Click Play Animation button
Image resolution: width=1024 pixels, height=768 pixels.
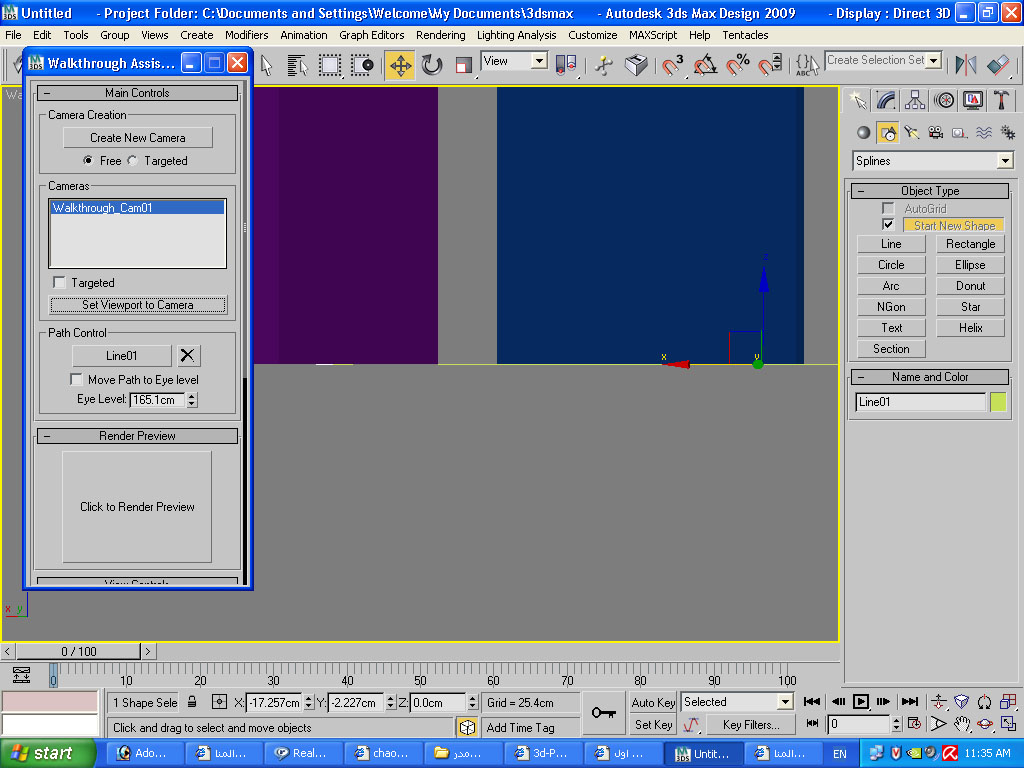point(861,701)
